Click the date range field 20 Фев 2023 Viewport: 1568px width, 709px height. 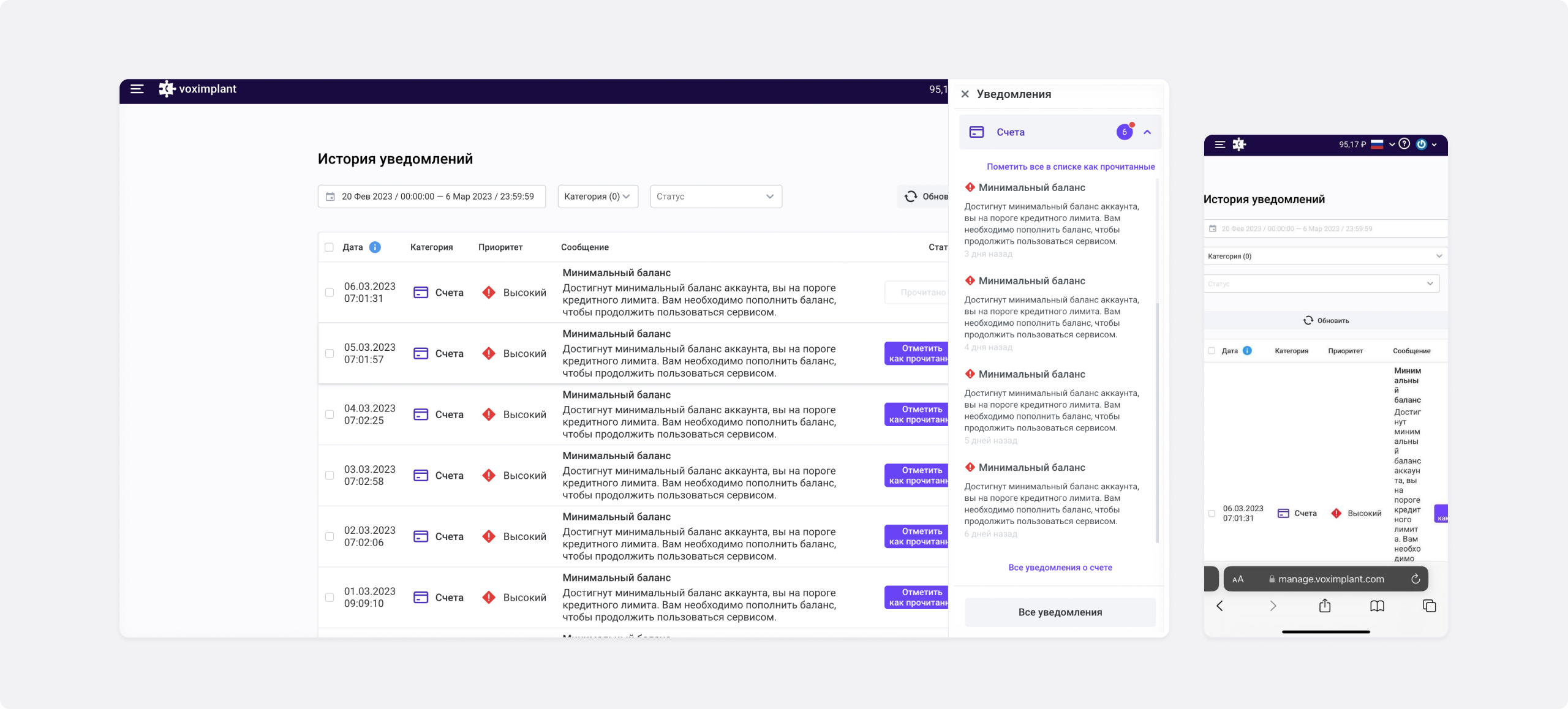[431, 197]
